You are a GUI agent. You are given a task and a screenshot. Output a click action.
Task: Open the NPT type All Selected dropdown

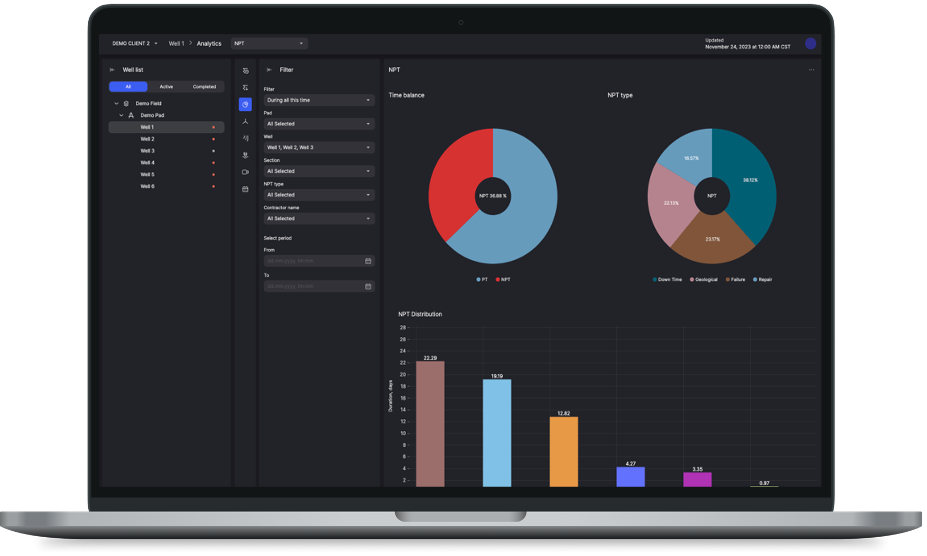point(319,195)
